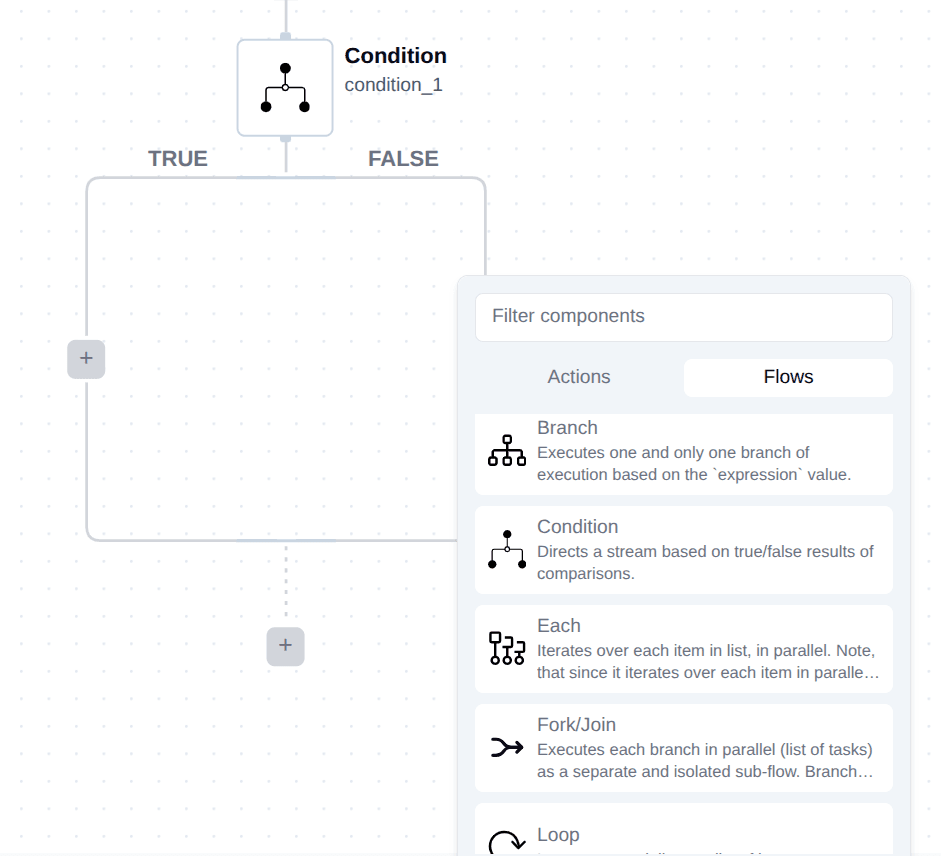Click the Loop component icon
The image size is (941, 856).
pos(507,841)
